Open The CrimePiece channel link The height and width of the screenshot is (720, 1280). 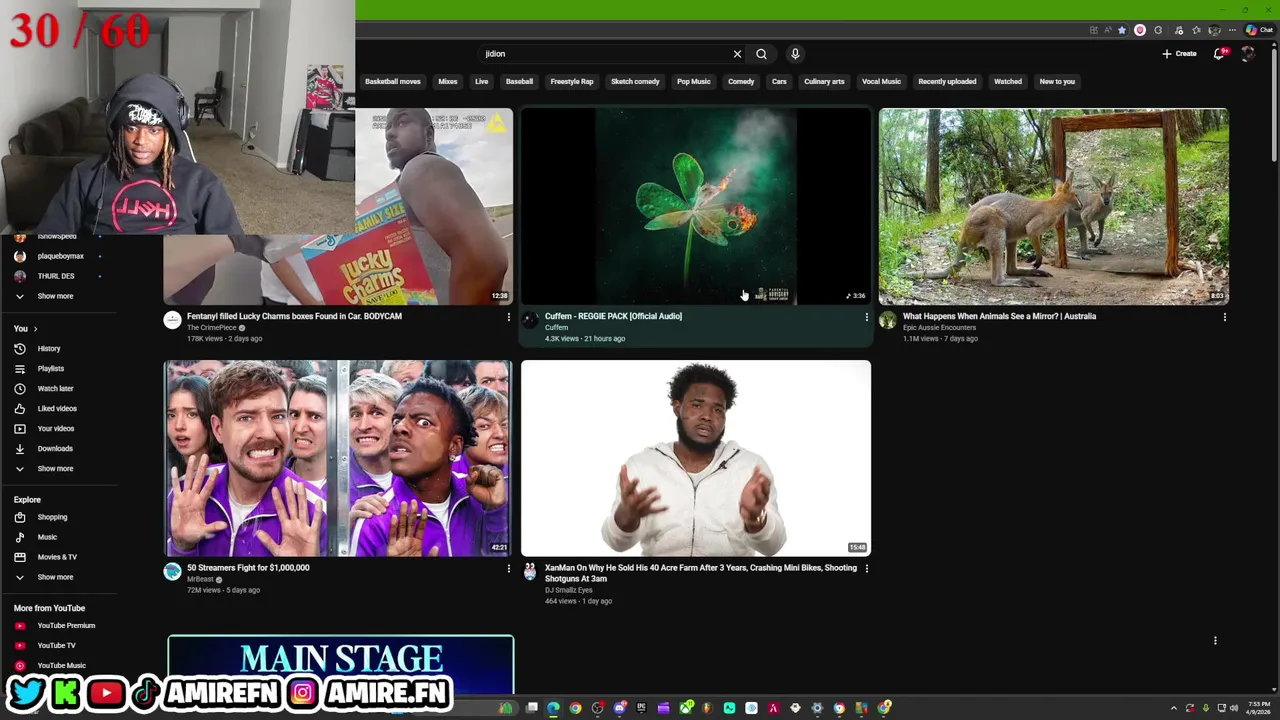(212, 328)
